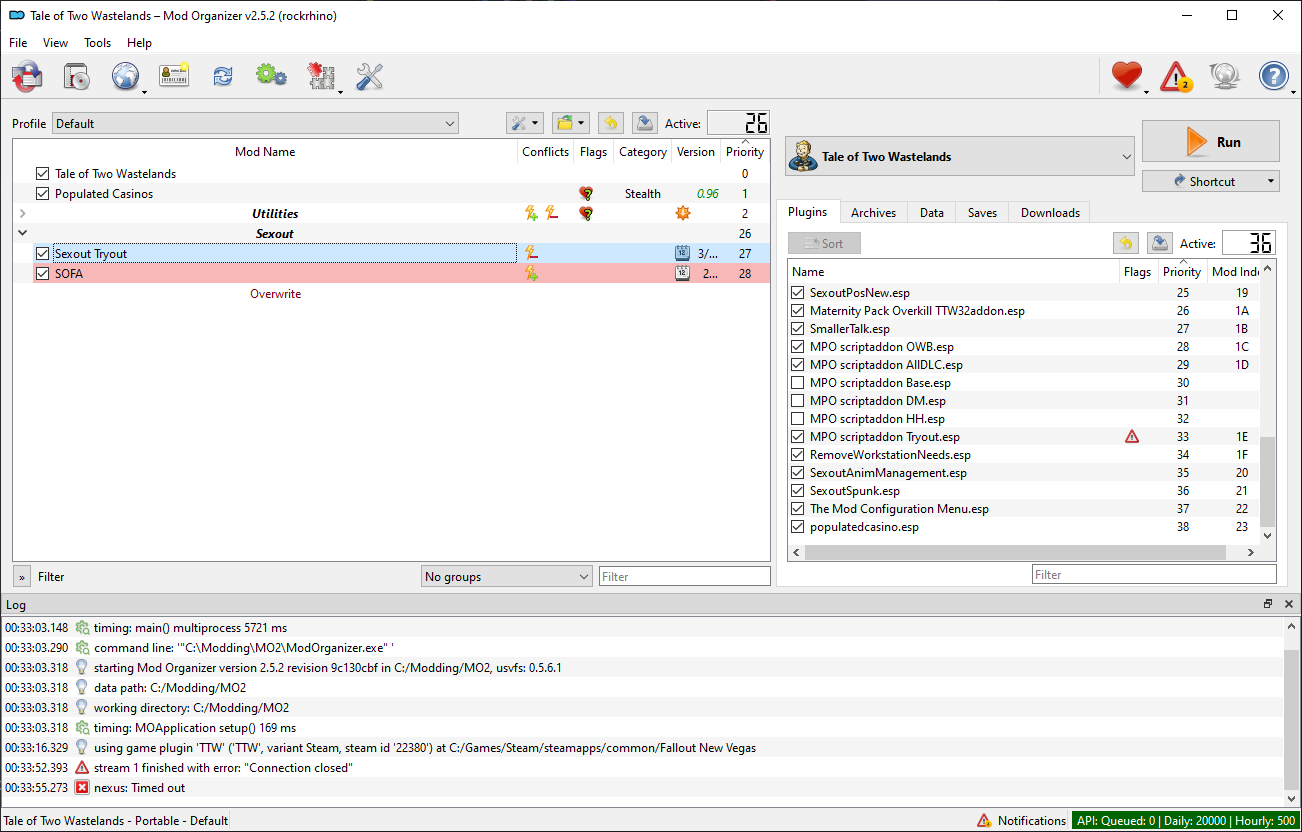Open the mod list tools wrench dropdown
Viewport: 1302px width, 832px height.
click(525, 123)
